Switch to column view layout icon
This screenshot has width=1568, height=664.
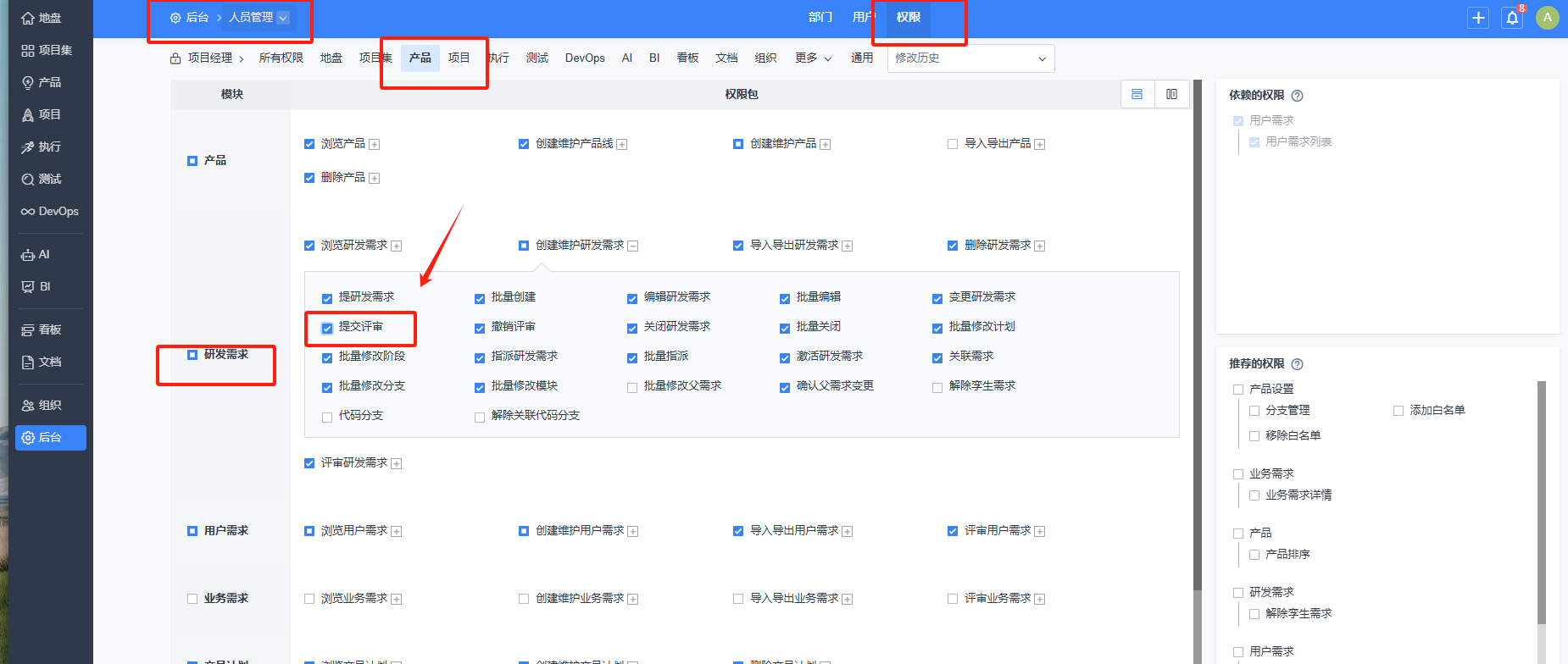[x=1171, y=94]
